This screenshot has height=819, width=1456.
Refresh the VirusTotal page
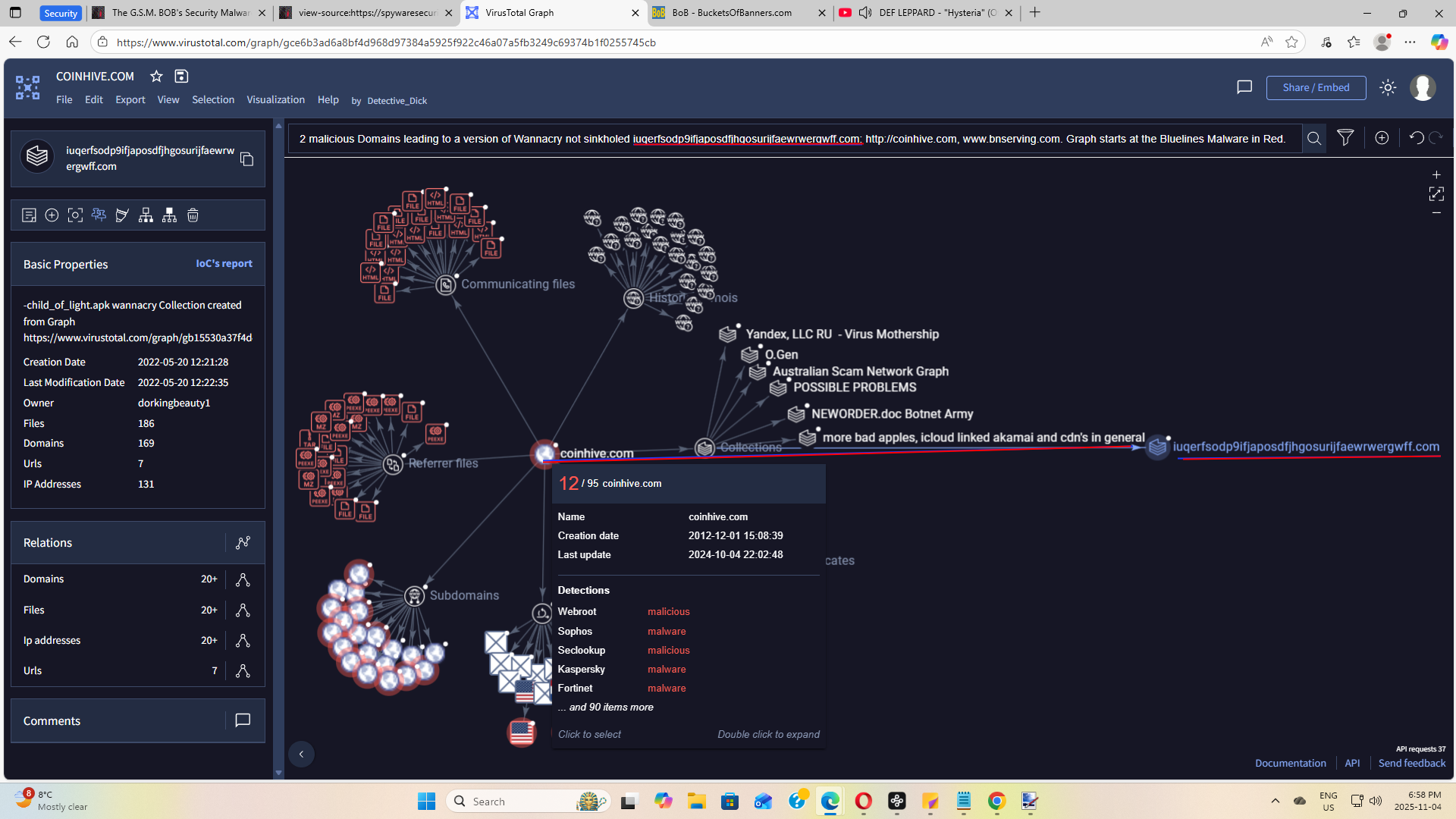coord(43,42)
